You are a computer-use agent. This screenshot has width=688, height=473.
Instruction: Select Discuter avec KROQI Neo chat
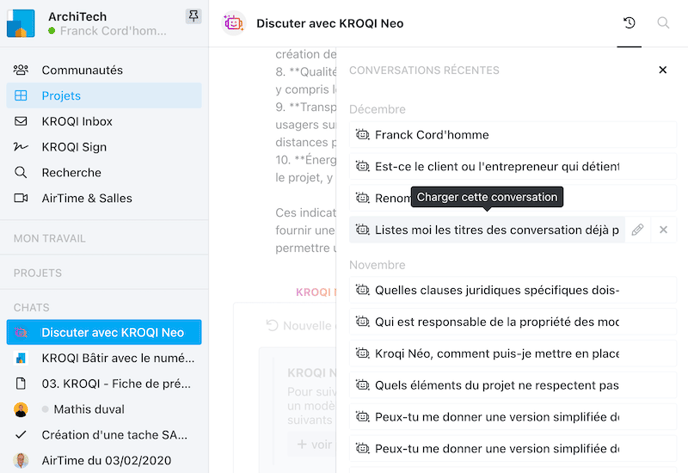coord(104,332)
